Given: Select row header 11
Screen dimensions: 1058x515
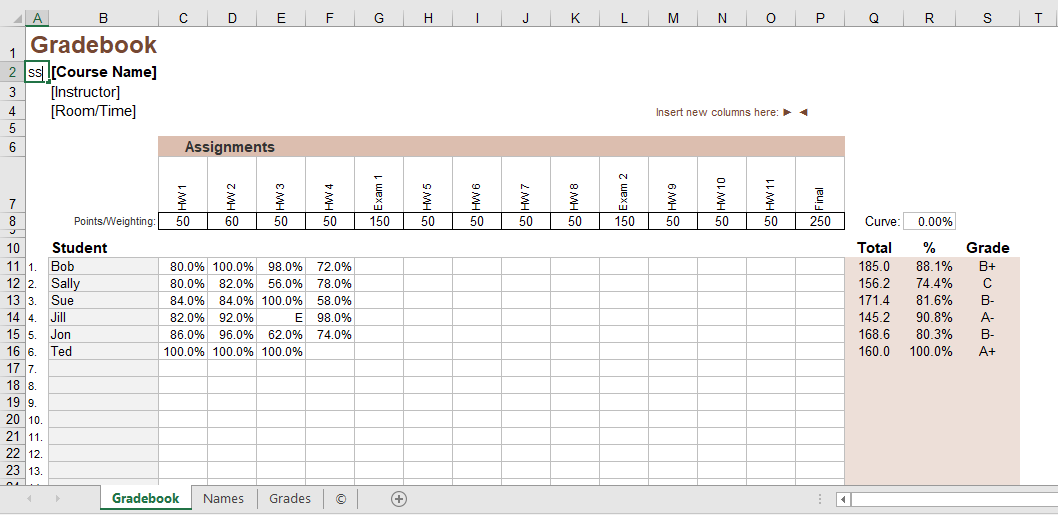Looking at the screenshot, I should [12, 267].
